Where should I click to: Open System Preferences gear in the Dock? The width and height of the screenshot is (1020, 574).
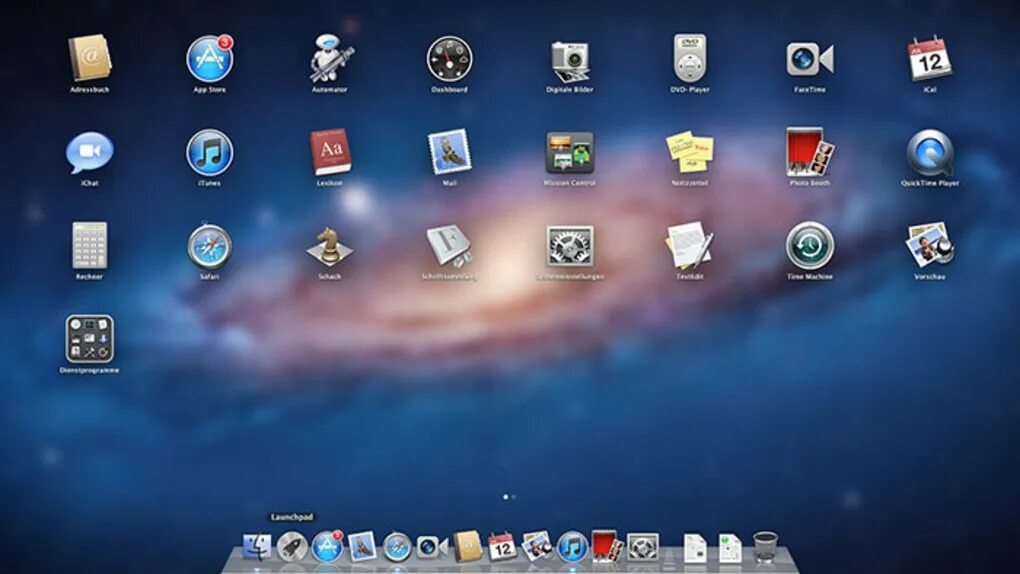coord(643,547)
